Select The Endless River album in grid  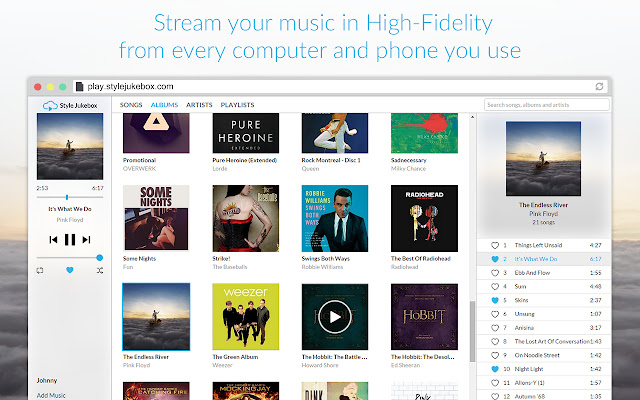point(156,317)
